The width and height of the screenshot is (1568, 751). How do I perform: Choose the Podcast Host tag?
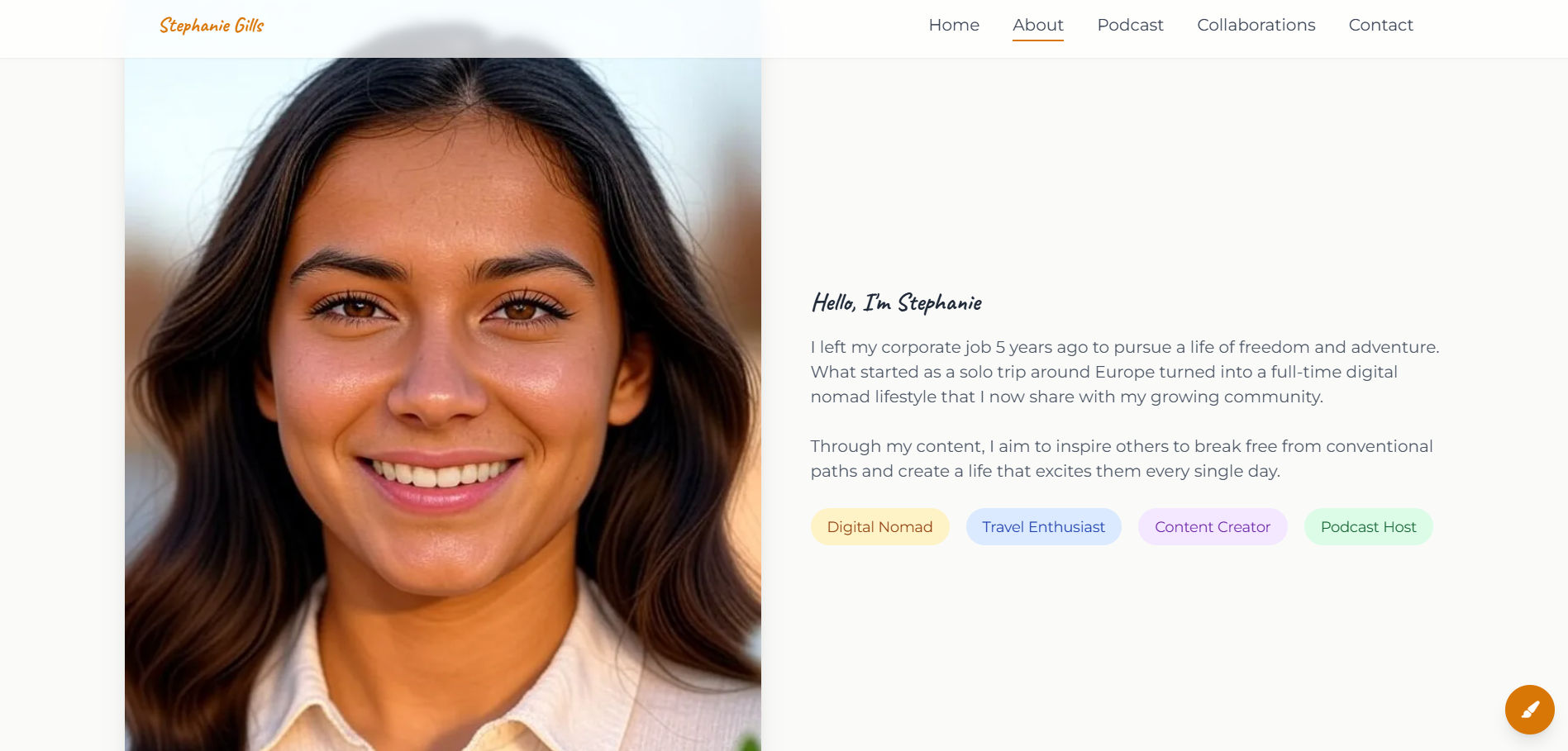[x=1368, y=526]
